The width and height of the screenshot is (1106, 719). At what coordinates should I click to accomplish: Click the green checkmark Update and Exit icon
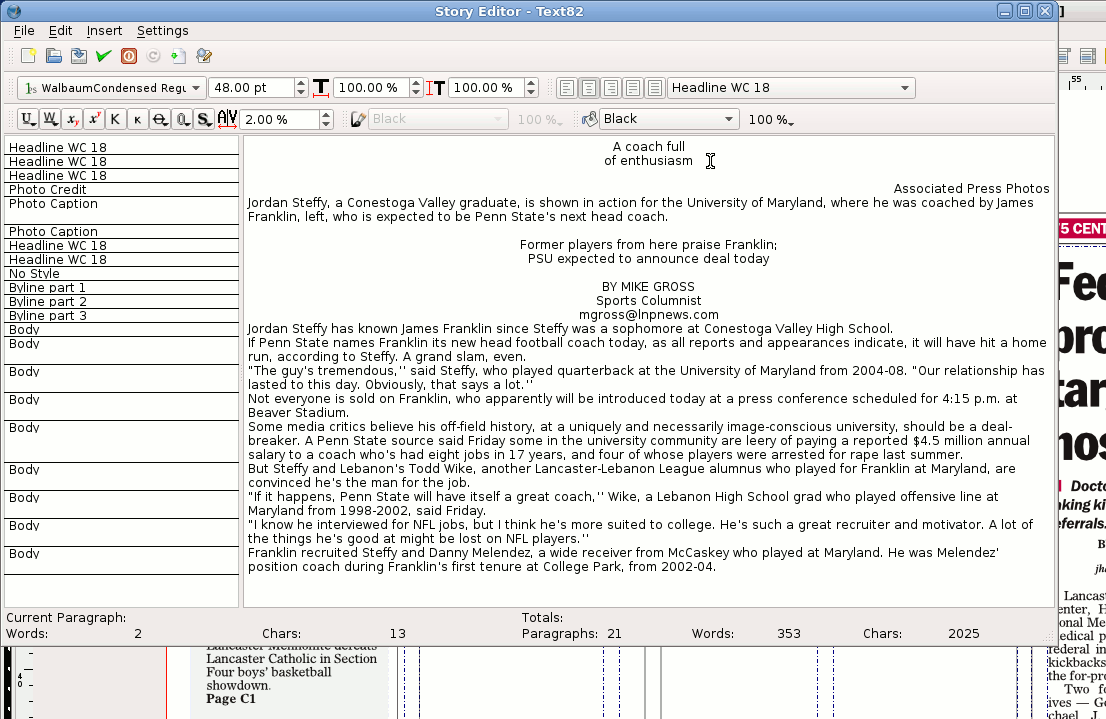point(103,56)
